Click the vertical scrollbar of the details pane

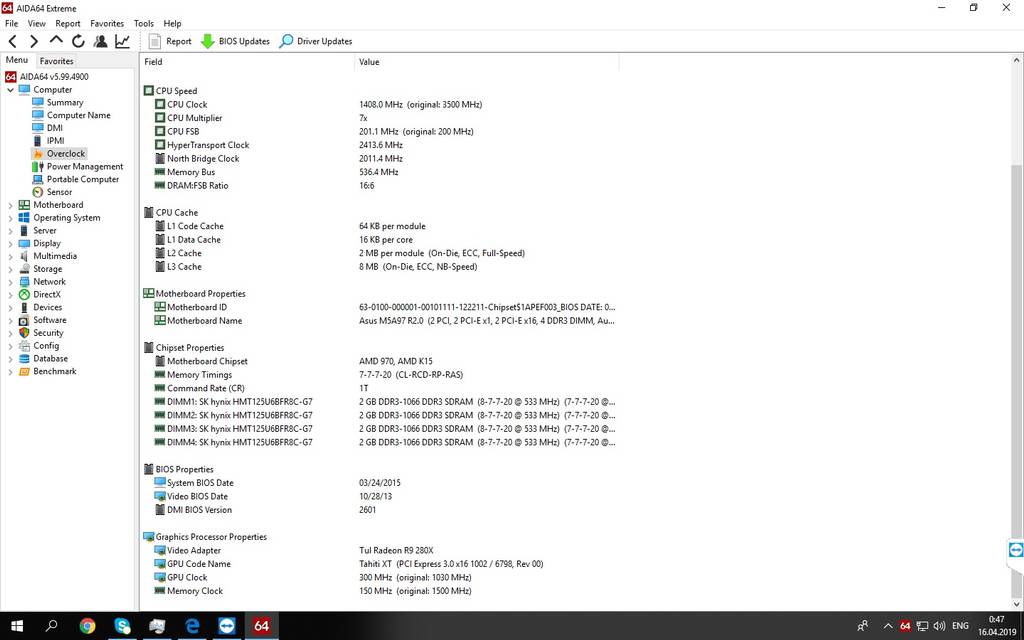pos(1017,333)
